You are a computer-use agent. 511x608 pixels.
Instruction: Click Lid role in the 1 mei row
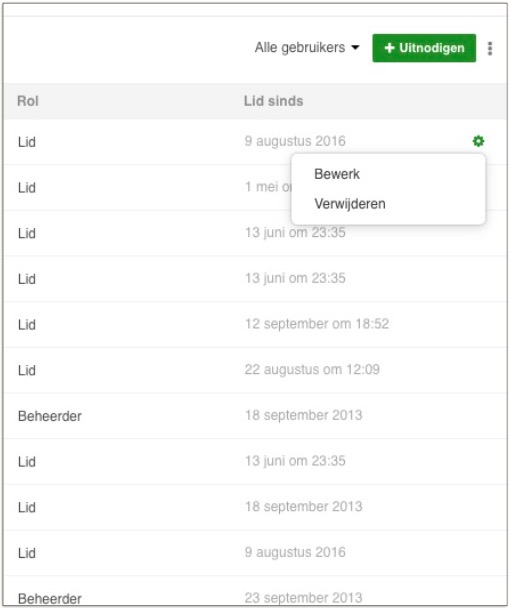point(27,188)
